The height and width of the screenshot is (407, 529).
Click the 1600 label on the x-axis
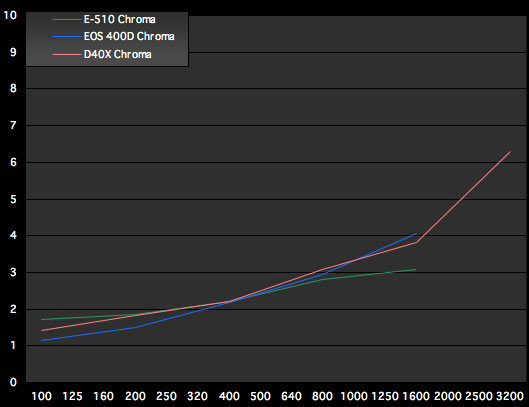coord(416,396)
